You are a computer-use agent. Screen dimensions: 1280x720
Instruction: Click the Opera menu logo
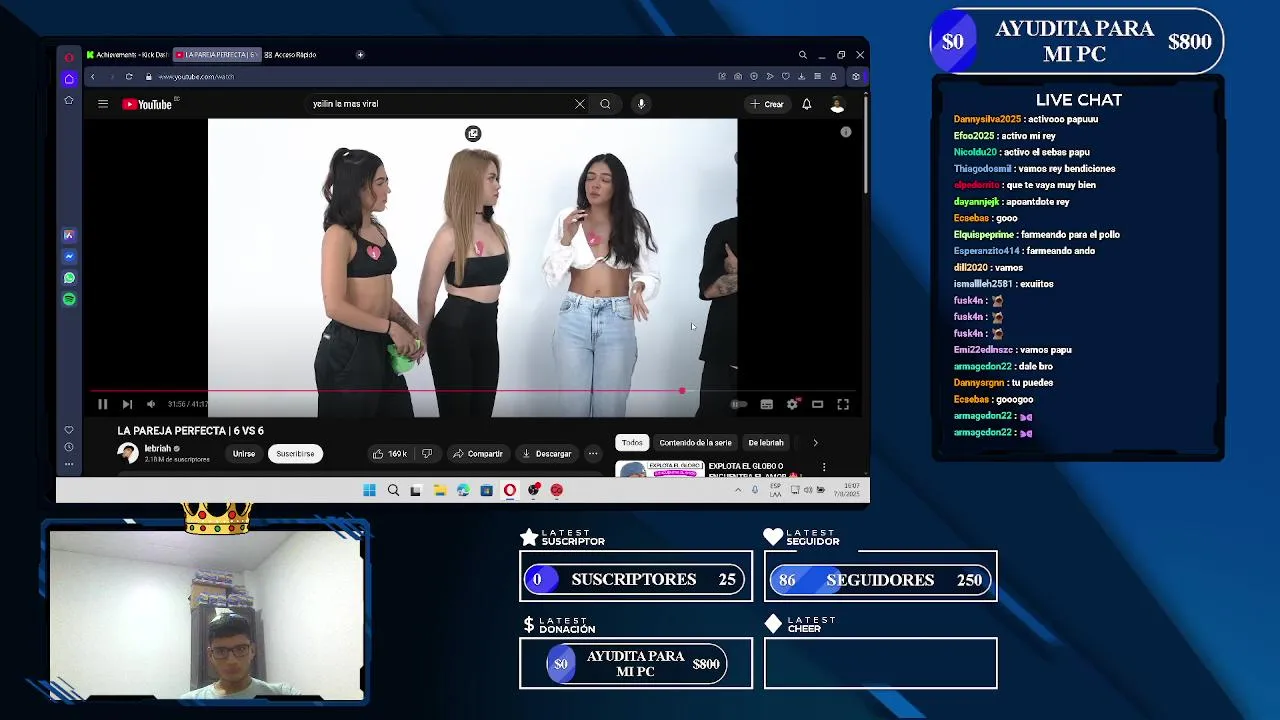click(69, 57)
